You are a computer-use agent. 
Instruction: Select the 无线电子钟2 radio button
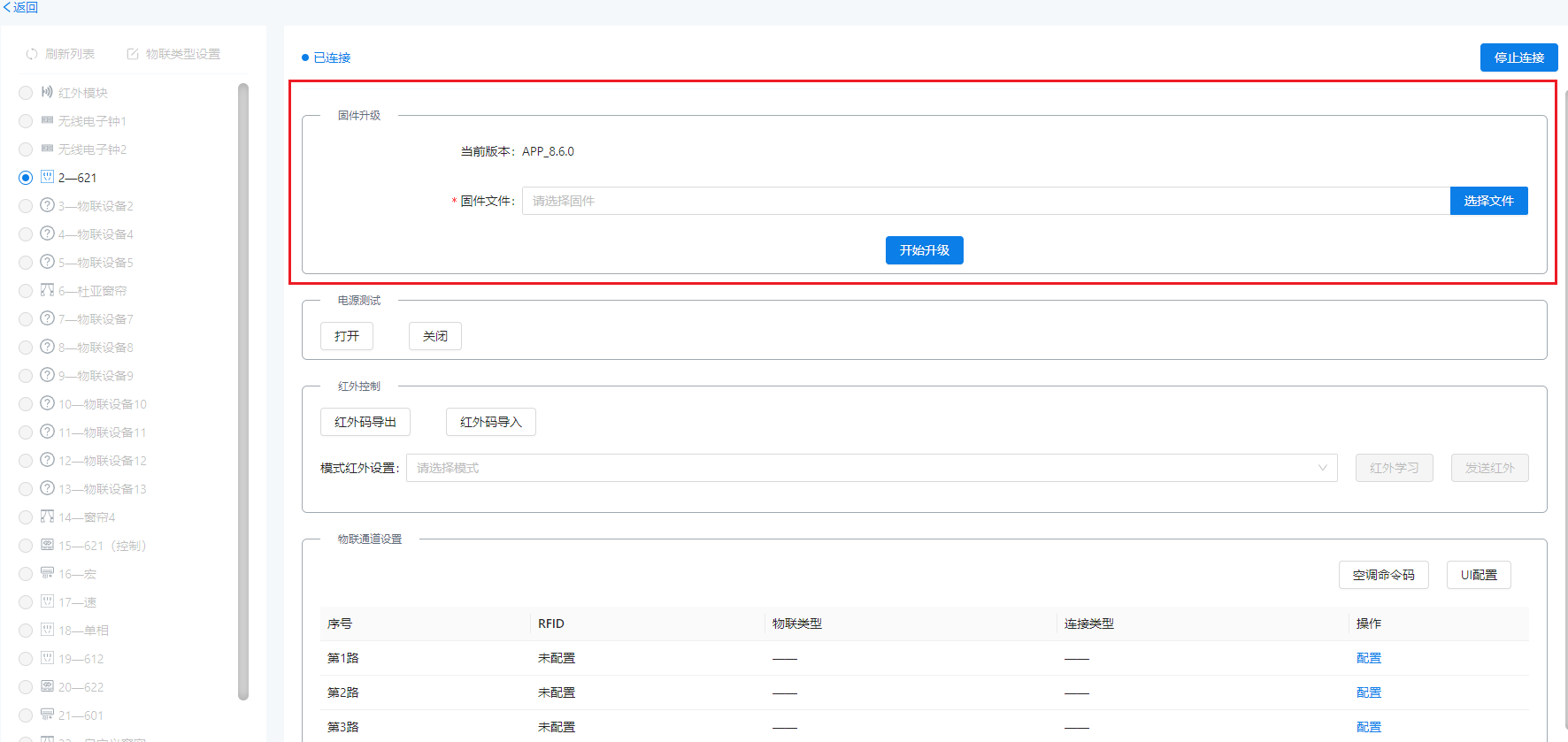[x=26, y=149]
